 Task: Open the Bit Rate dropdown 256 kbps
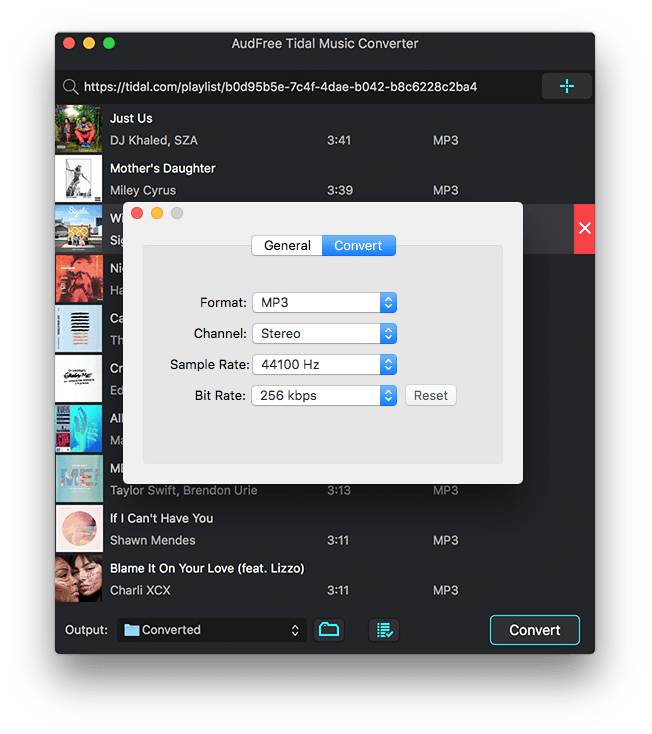(x=324, y=396)
